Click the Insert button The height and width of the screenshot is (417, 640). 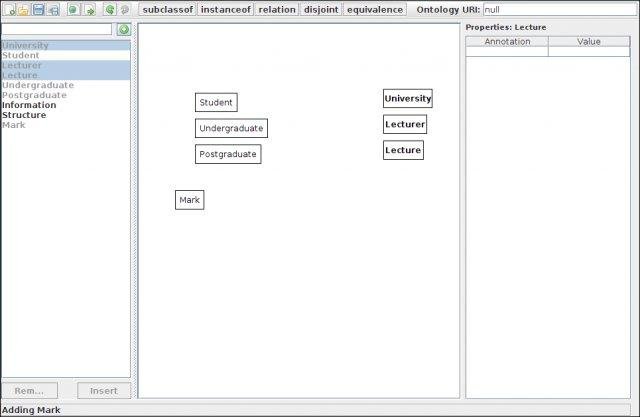[104, 391]
